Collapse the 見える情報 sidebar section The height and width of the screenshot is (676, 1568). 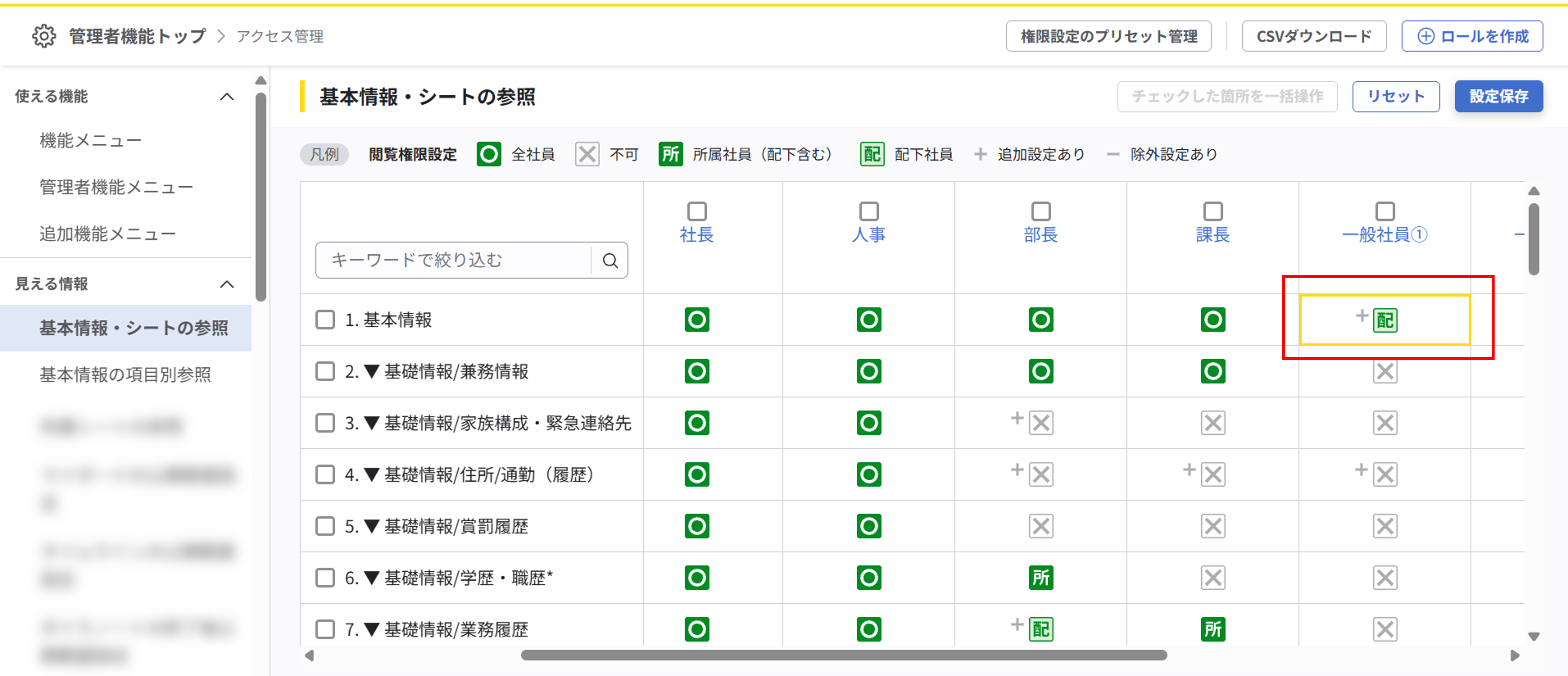227,284
